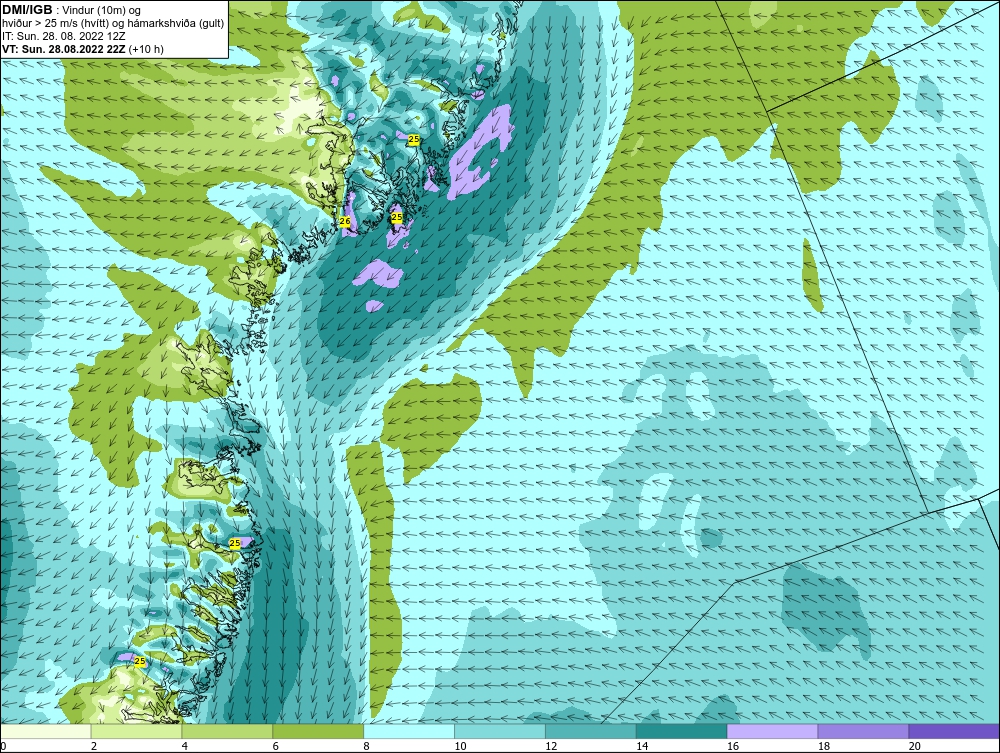Click the yellow "26" maximum gust label
Viewport: 1000px width, 753px height.
(345, 221)
